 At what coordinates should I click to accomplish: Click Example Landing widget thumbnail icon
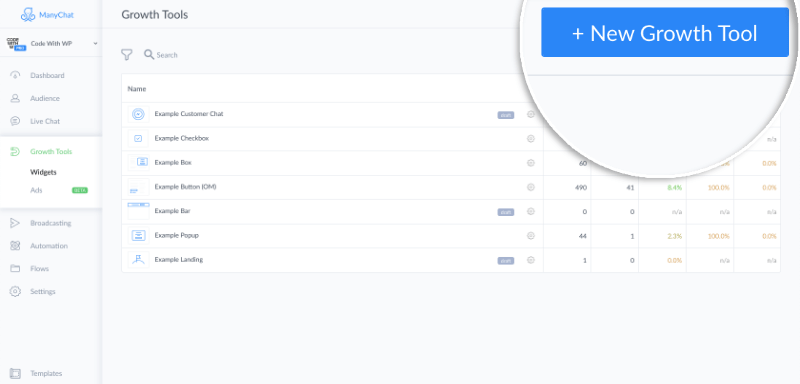click(138, 260)
